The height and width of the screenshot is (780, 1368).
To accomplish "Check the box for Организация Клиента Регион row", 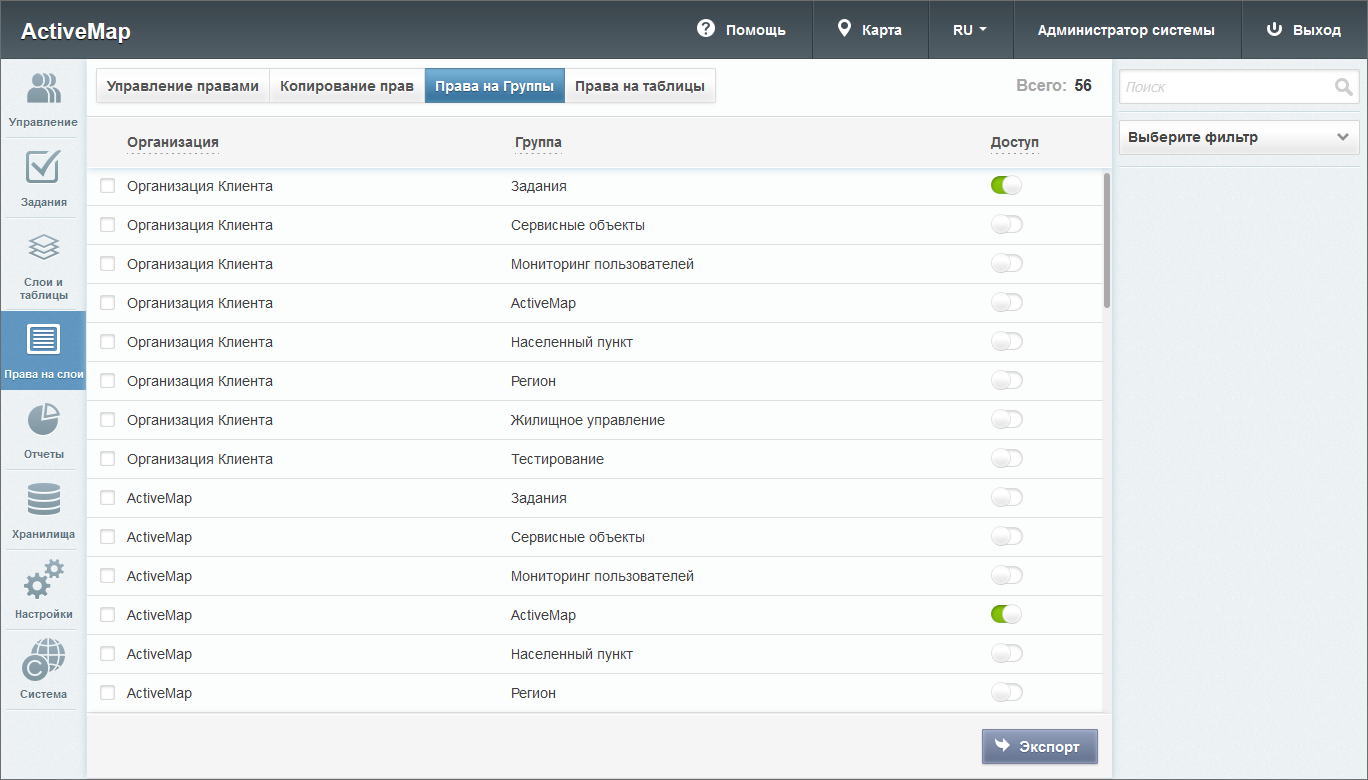I will click(108, 381).
